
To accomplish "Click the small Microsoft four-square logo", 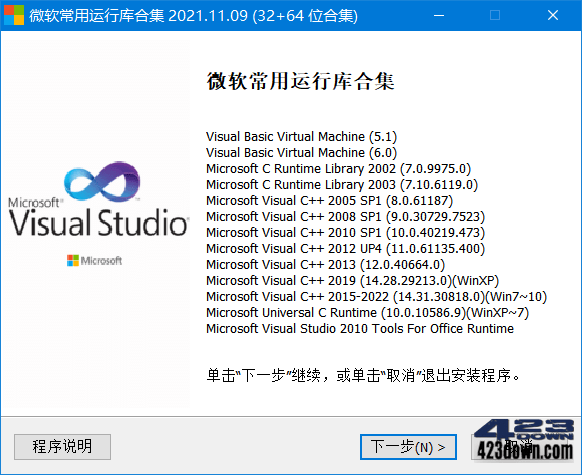I will [x=73, y=261].
